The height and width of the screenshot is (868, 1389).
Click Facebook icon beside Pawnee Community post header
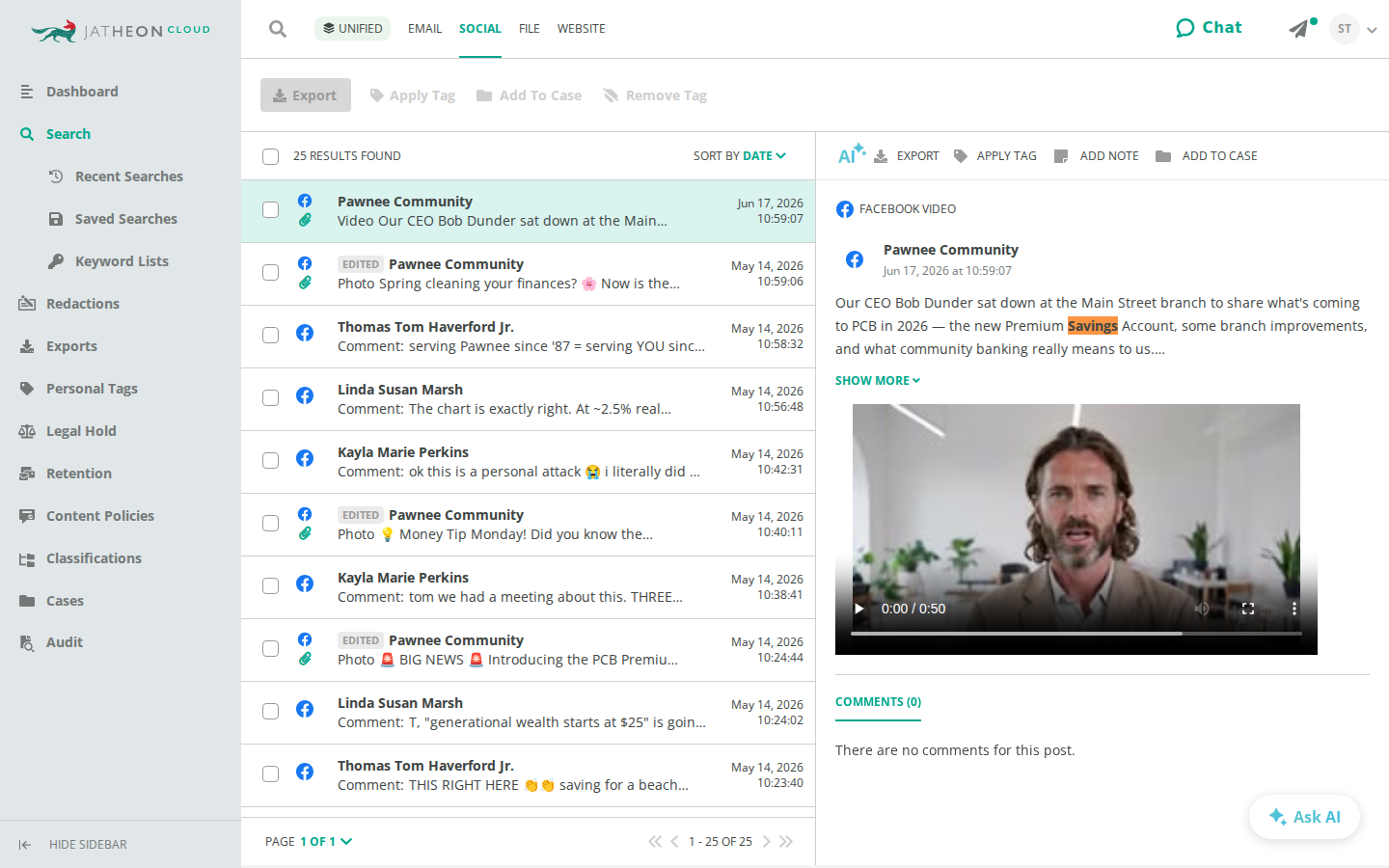click(x=855, y=259)
